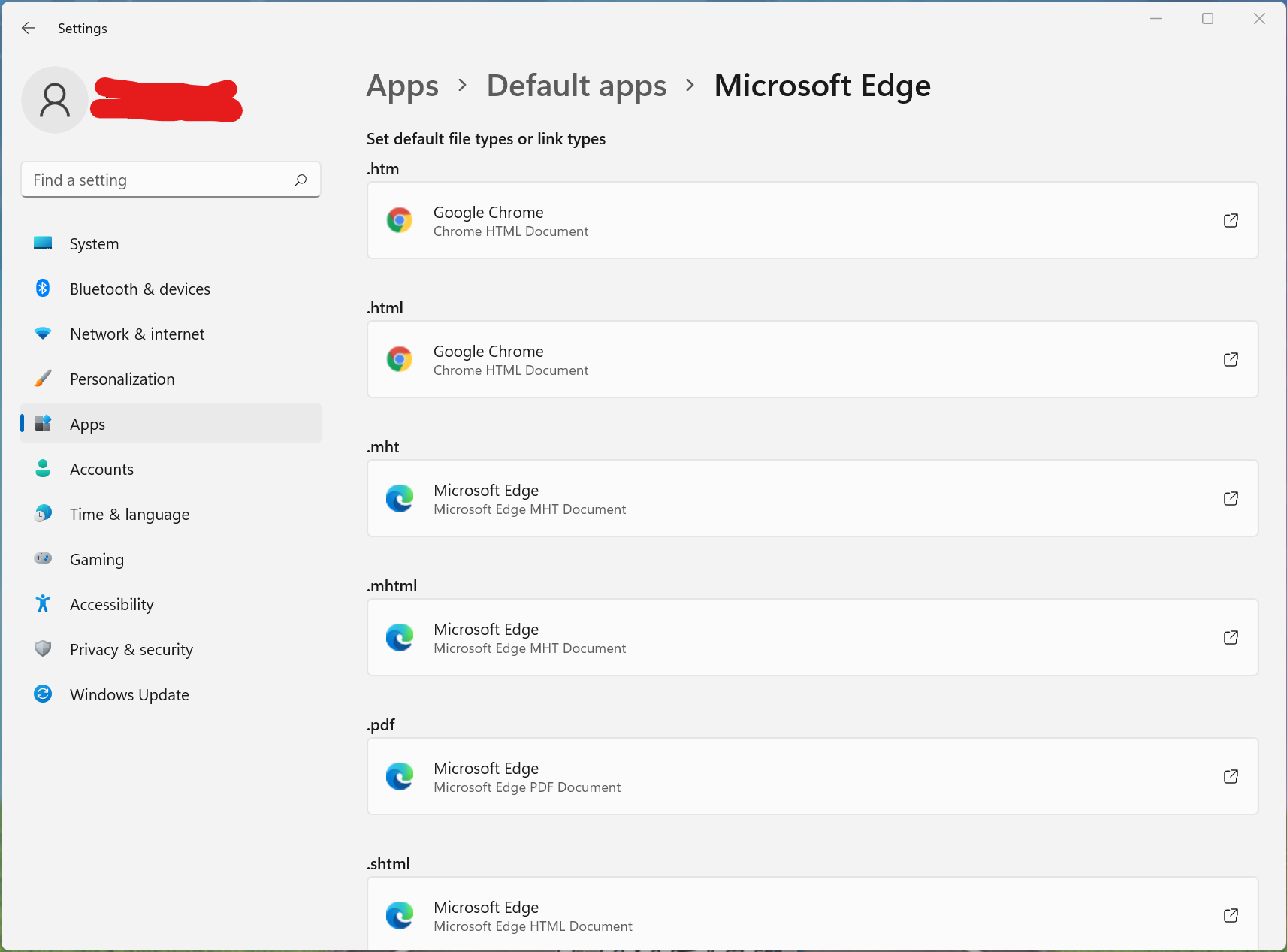
Task: Click the Gaming controller icon
Action: (x=43, y=558)
